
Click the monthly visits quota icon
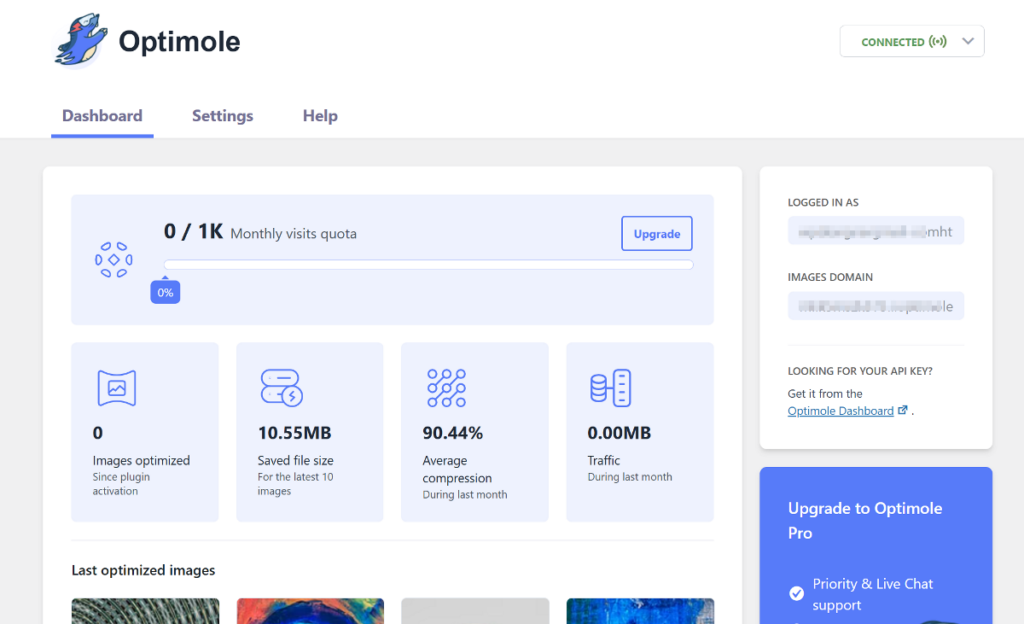click(115, 259)
